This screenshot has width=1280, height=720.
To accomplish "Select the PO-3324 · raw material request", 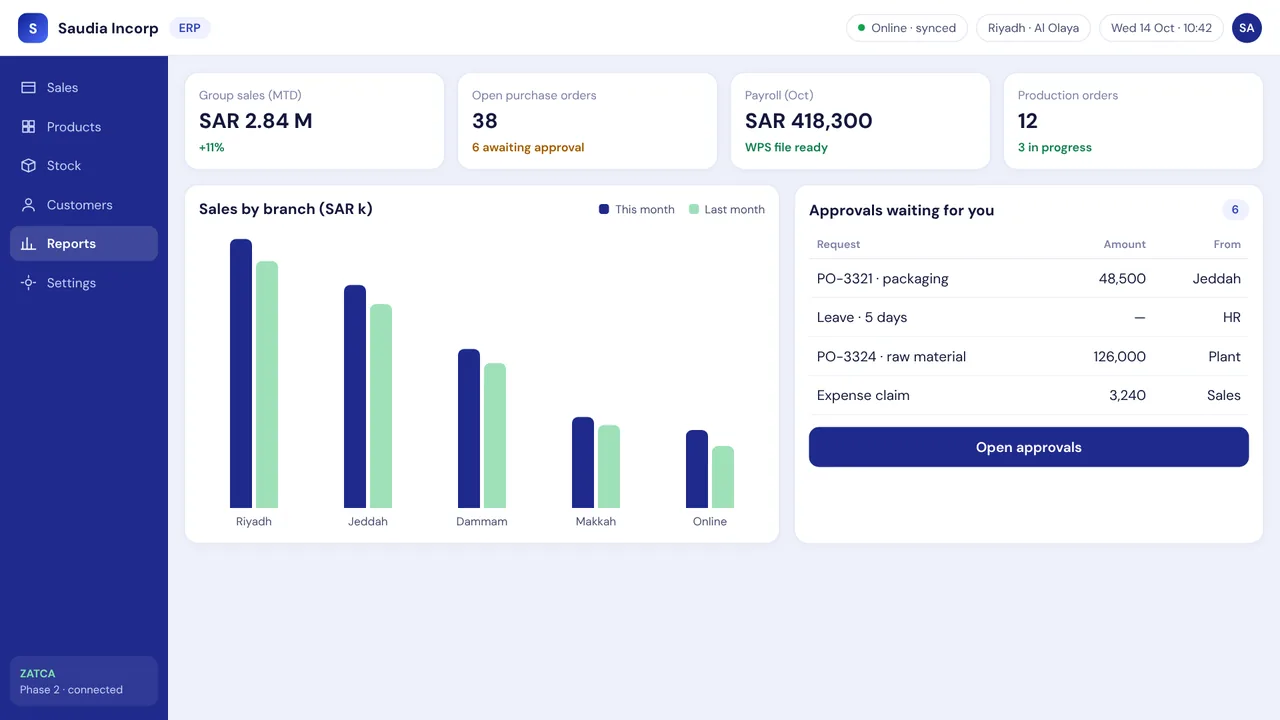I will 1029,357.
